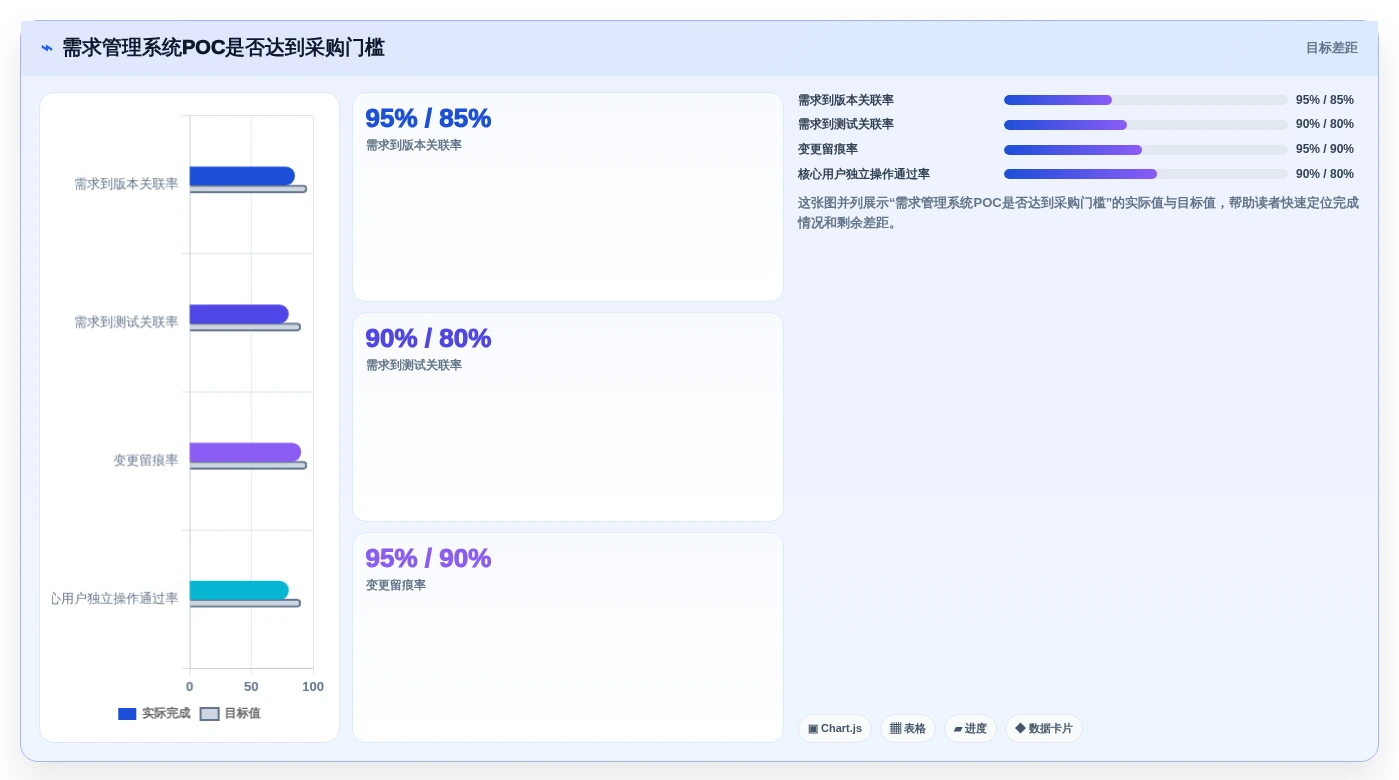Click the 需求到测试关联率 axis label in chart
1399x780 pixels.
(x=126, y=322)
